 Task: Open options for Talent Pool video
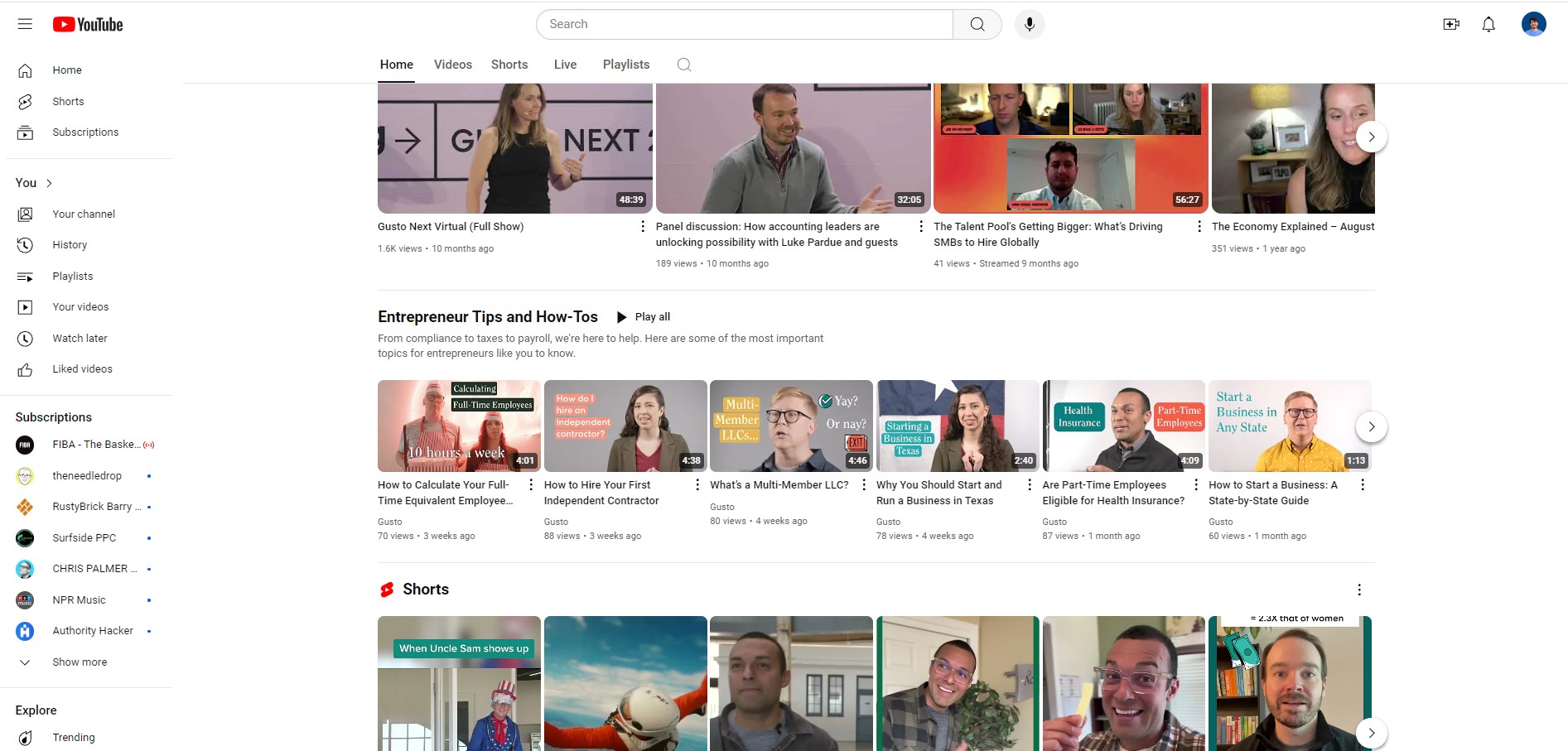point(1199,226)
